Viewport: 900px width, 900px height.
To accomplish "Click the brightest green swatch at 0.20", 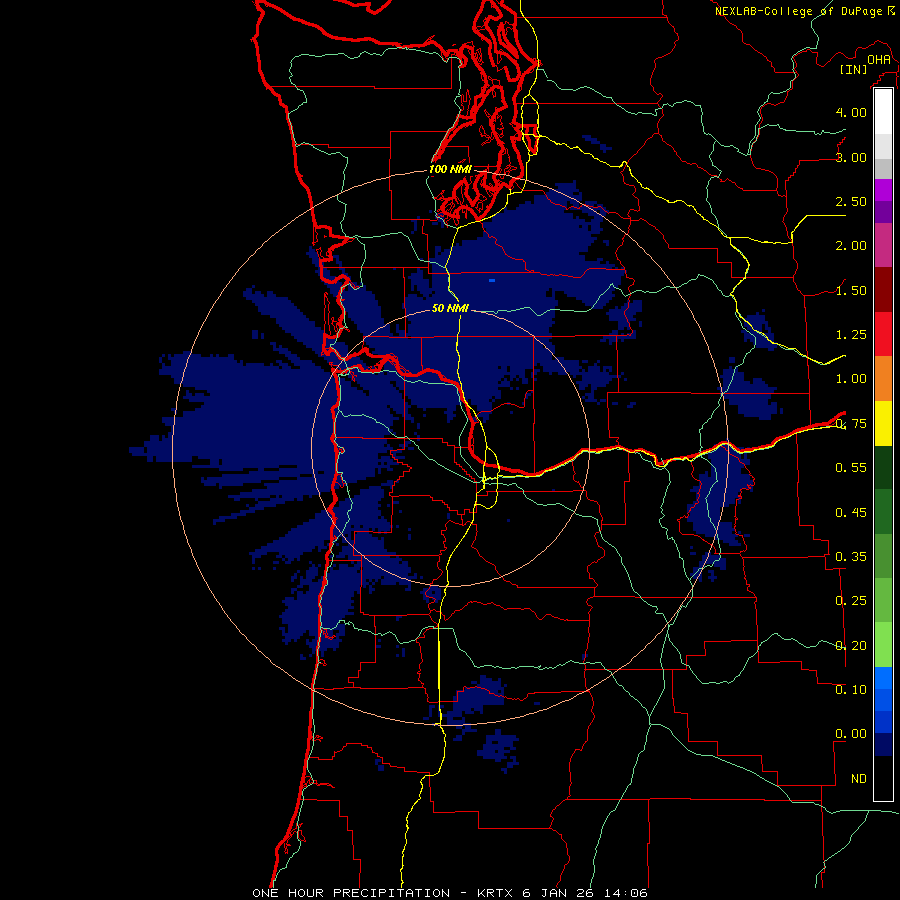I will (x=883, y=645).
